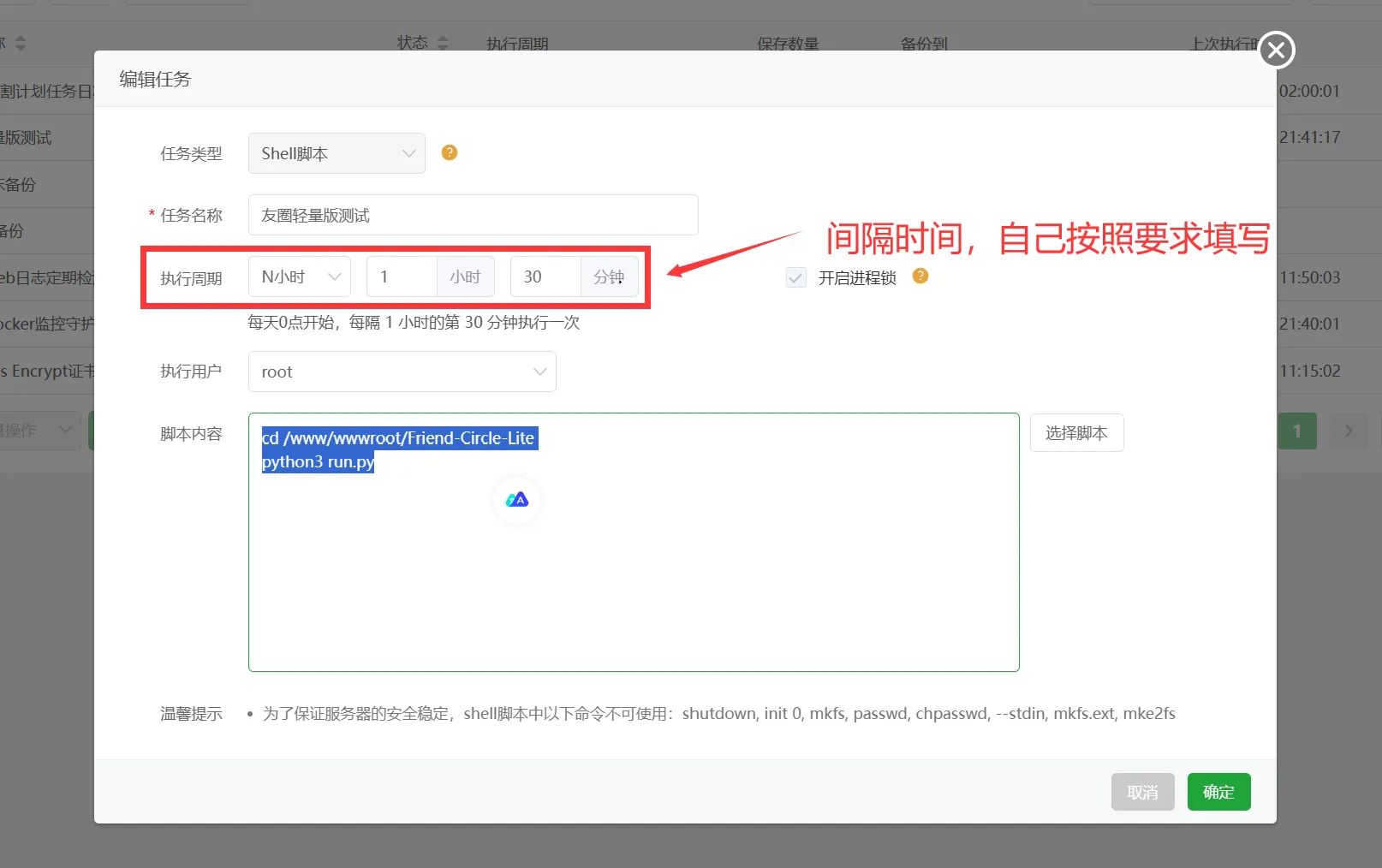This screenshot has height=868, width=1382.
Task: Click the watermark logo in the script area
Action: [x=515, y=500]
